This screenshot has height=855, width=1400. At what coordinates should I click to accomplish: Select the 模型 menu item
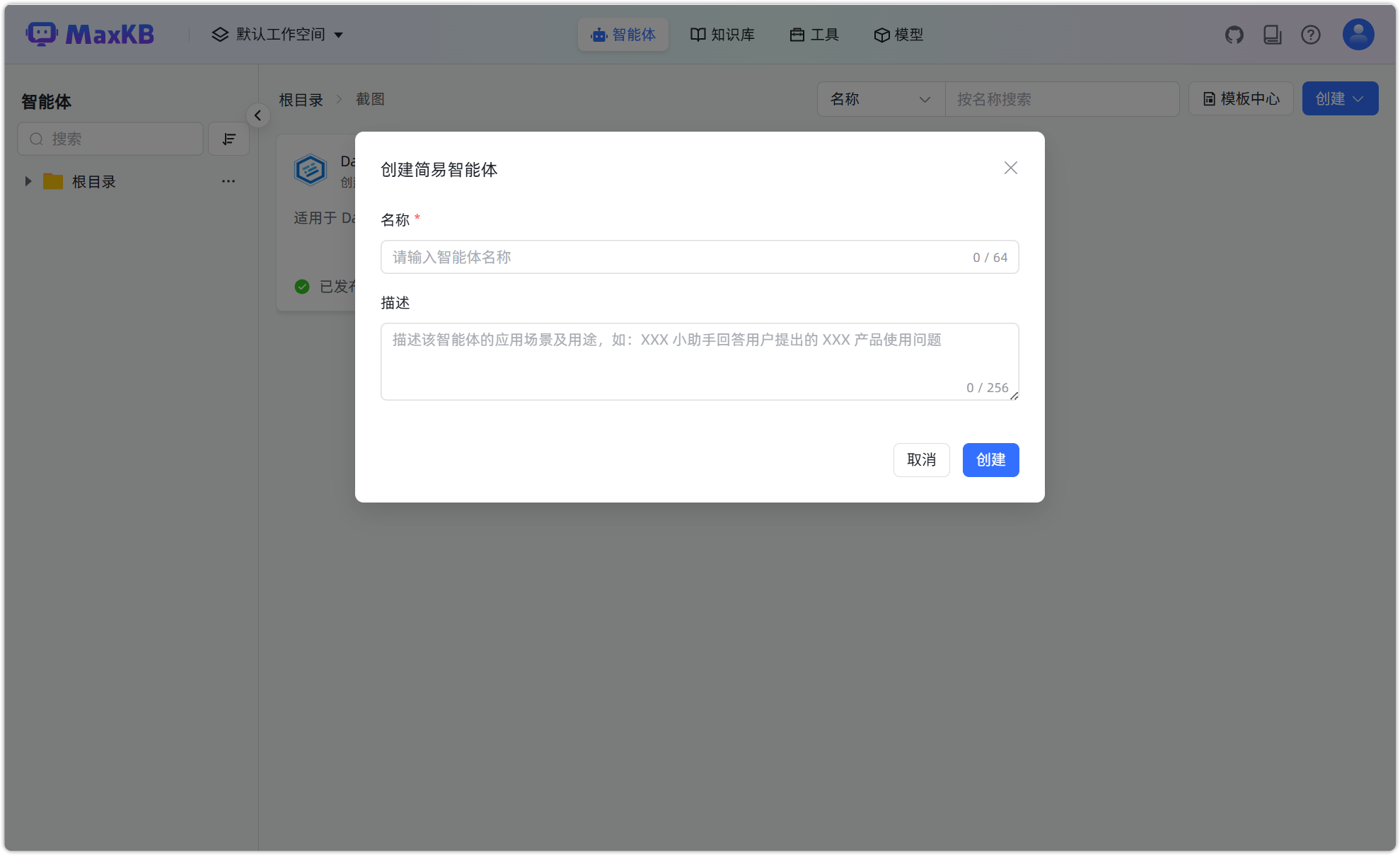tap(898, 34)
